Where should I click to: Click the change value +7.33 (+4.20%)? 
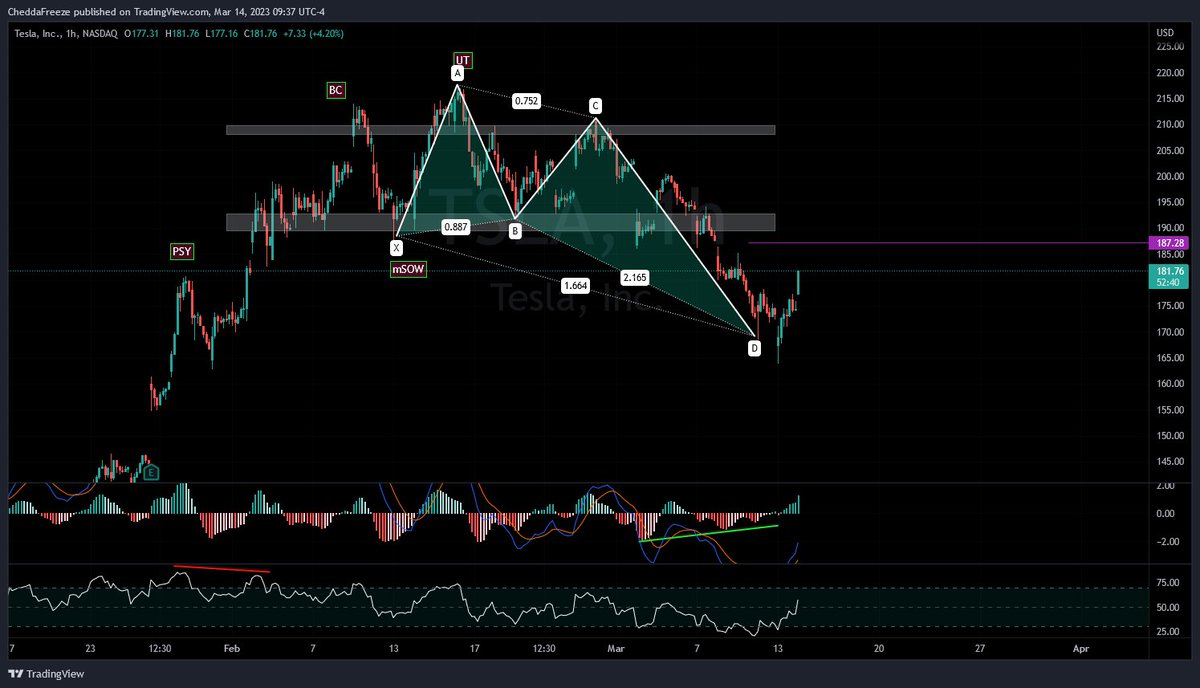pos(311,33)
